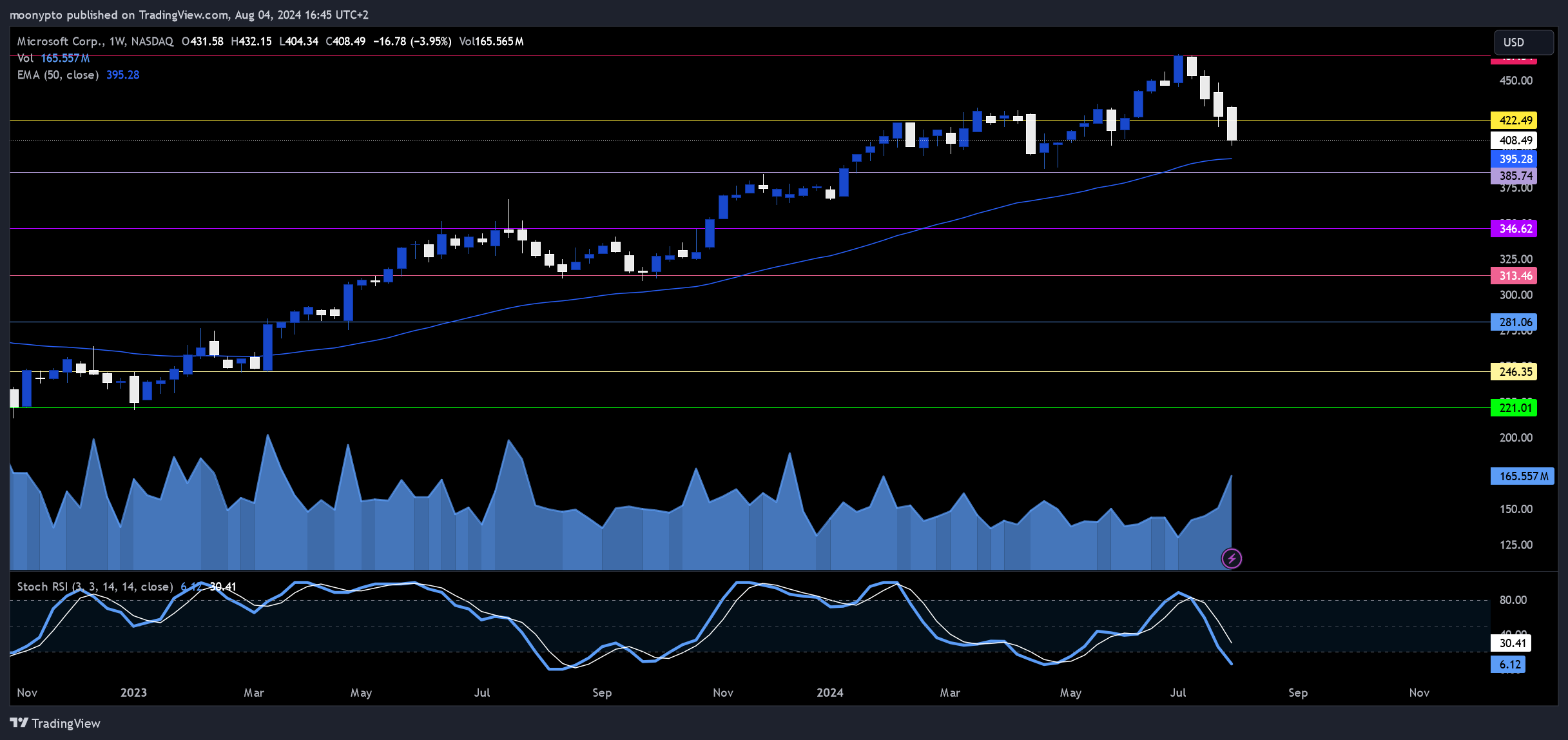Click the 80.00 Stoch RSI scale tick
The height and width of the screenshot is (740, 1568).
click(x=1513, y=600)
